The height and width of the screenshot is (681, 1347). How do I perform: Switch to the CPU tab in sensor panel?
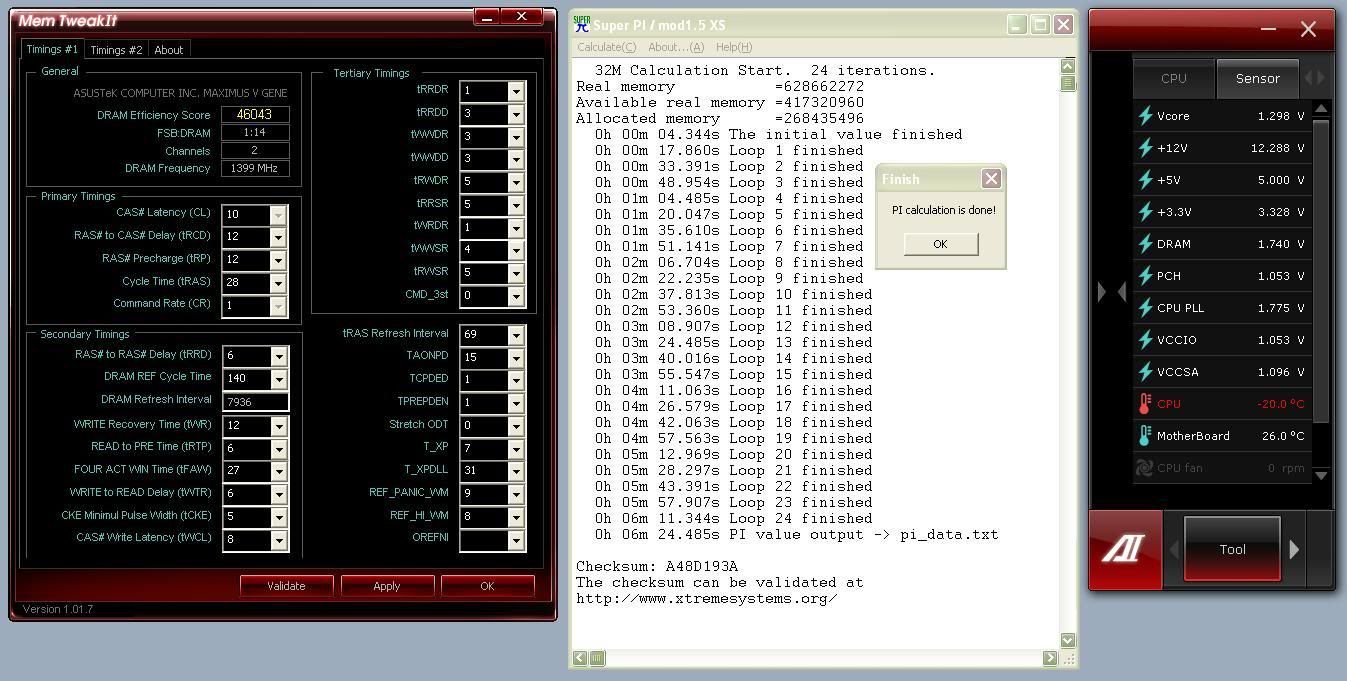tap(1174, 78)
